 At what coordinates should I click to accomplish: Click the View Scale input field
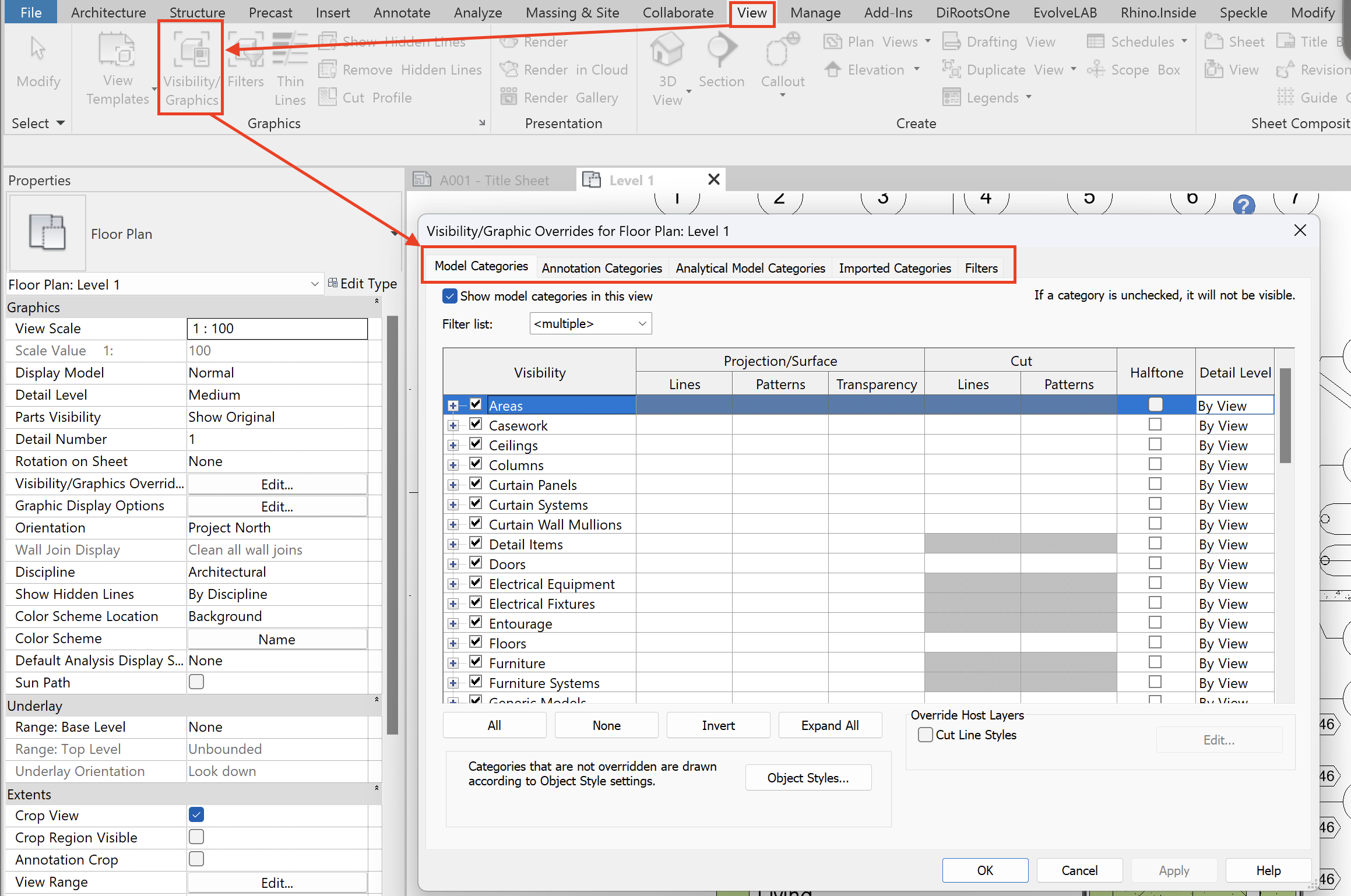277,329
